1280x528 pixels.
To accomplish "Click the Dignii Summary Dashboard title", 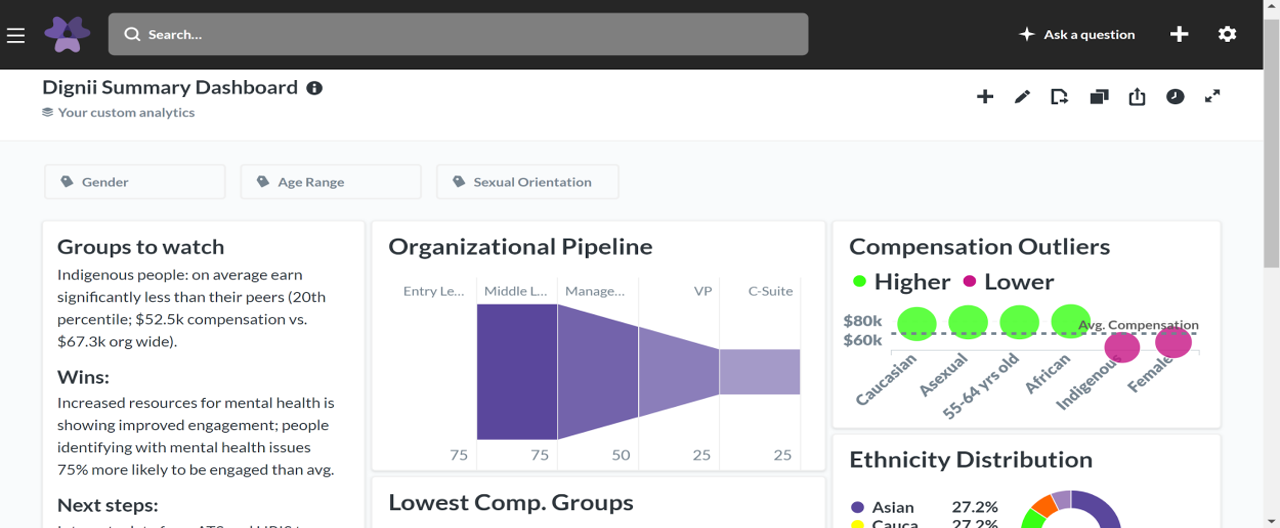I will [x=170, y=88].
